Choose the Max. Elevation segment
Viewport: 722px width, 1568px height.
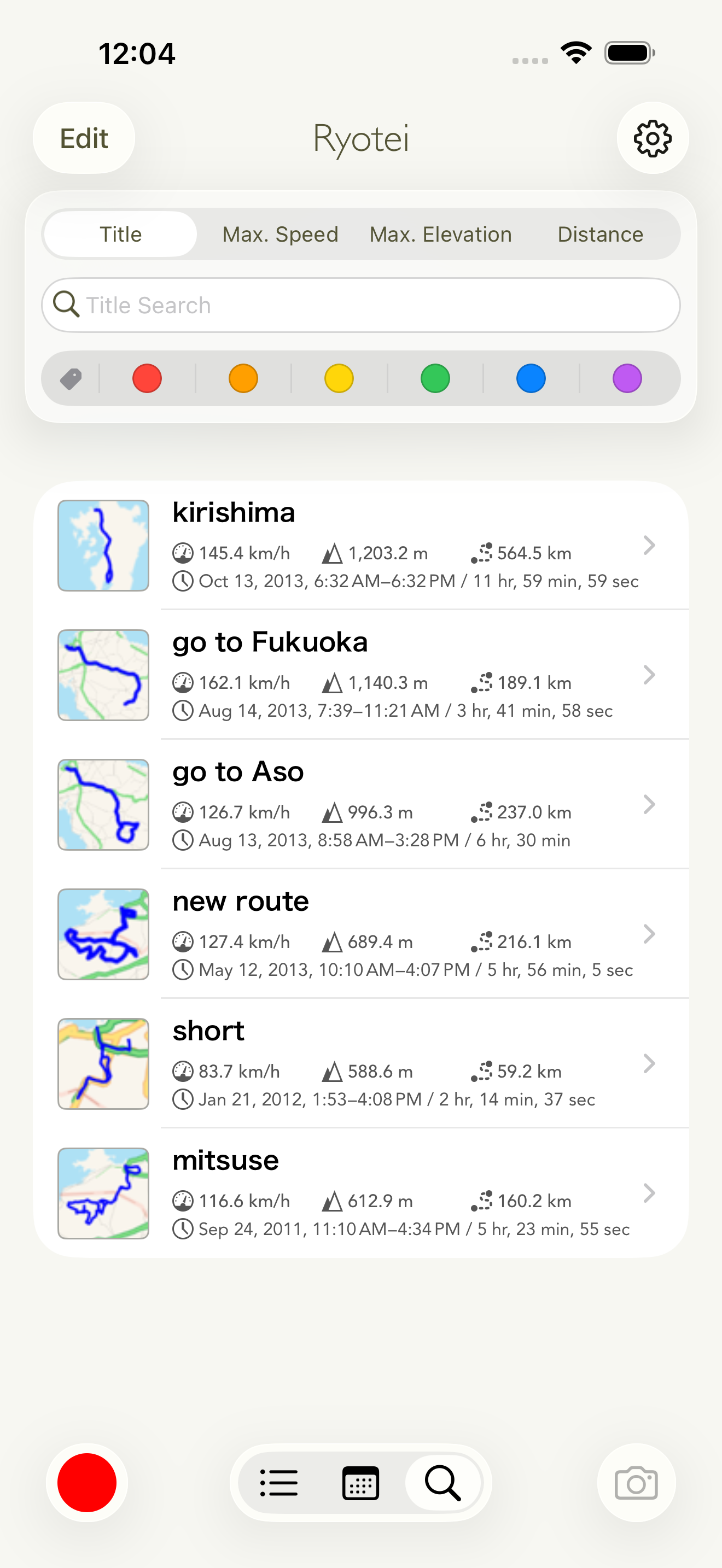pos(441,235)
